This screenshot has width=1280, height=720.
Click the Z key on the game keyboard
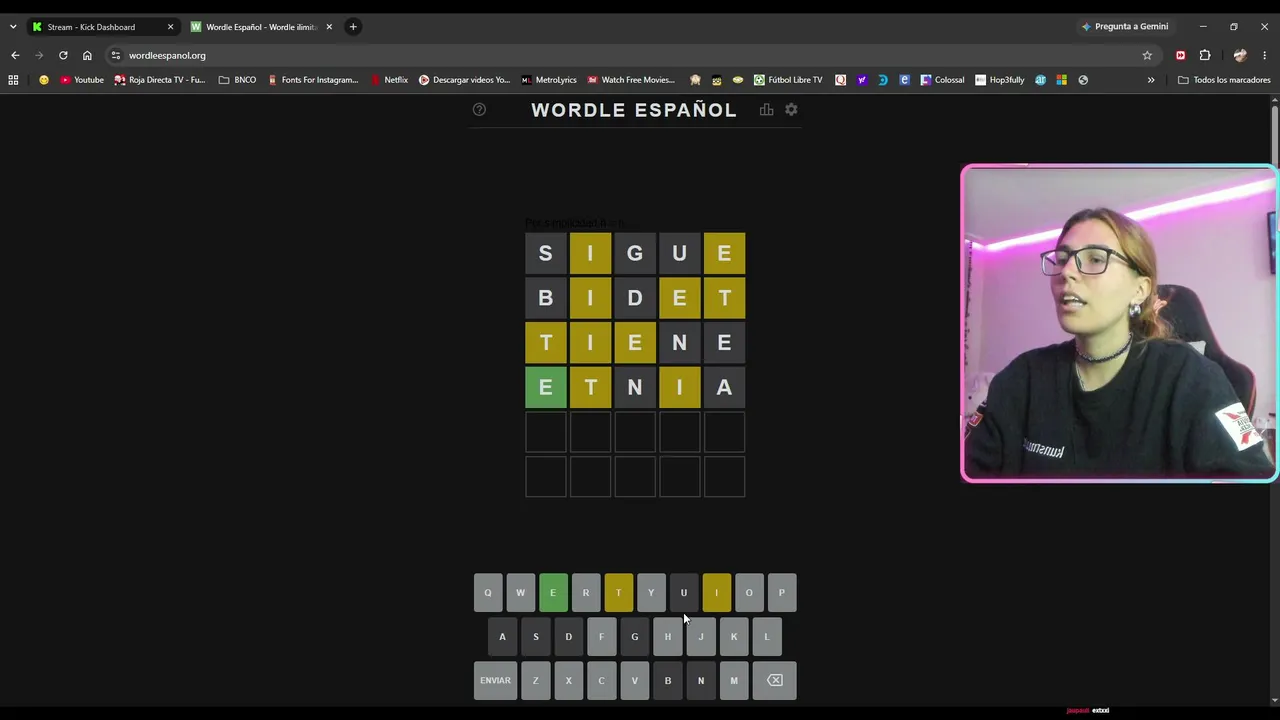536,680
